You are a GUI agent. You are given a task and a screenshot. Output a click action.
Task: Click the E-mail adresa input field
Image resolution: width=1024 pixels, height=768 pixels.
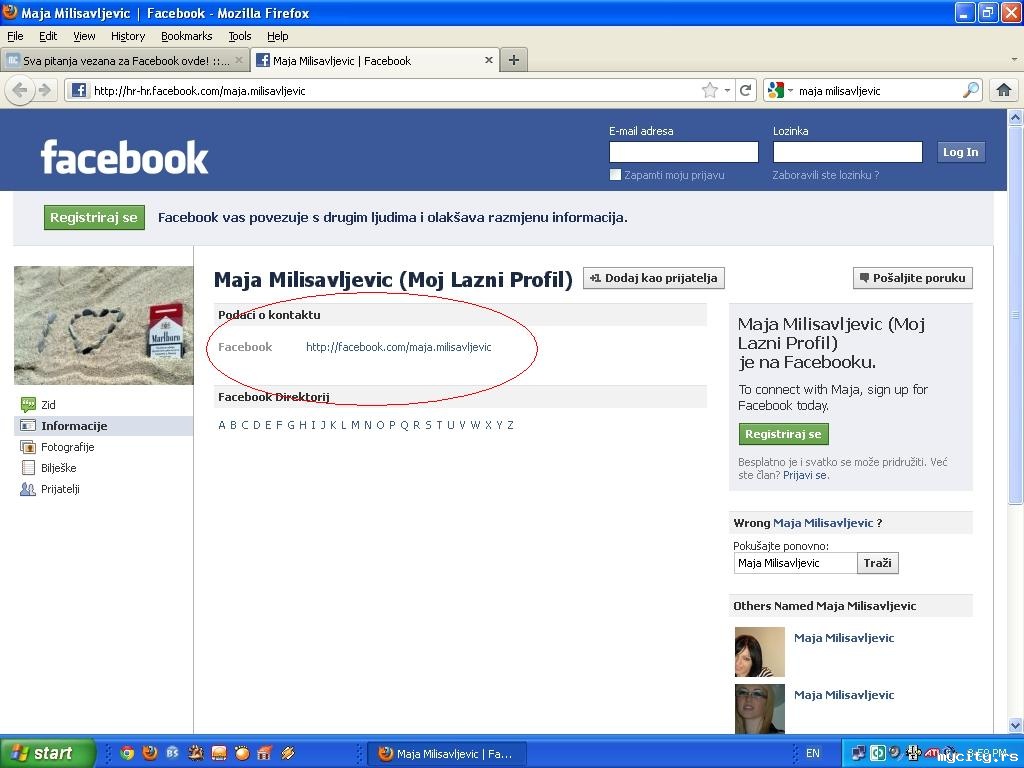tap(684, 152)
